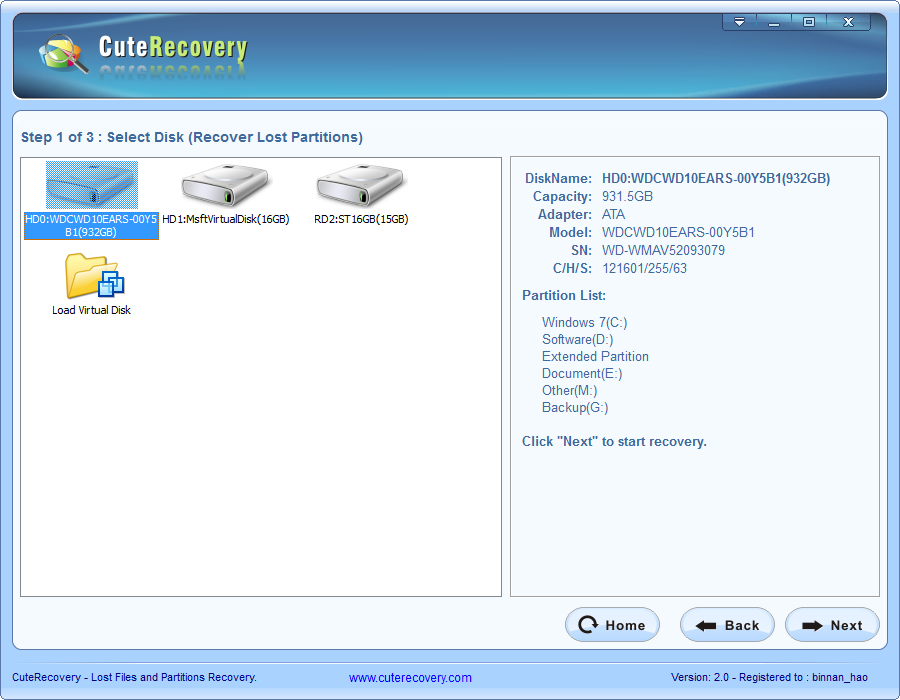
Task: Click the Document(E:) partition entry
Action: 582,374
